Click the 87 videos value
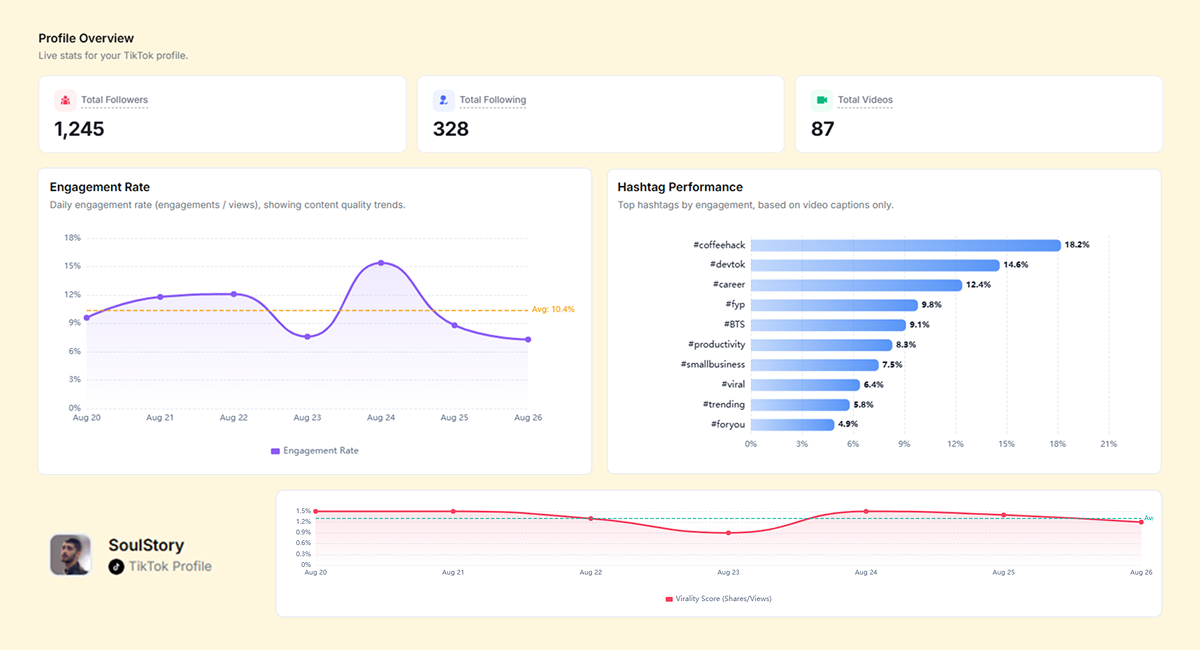The height and width of the screenshot is (650, 1200). point(823,129)
